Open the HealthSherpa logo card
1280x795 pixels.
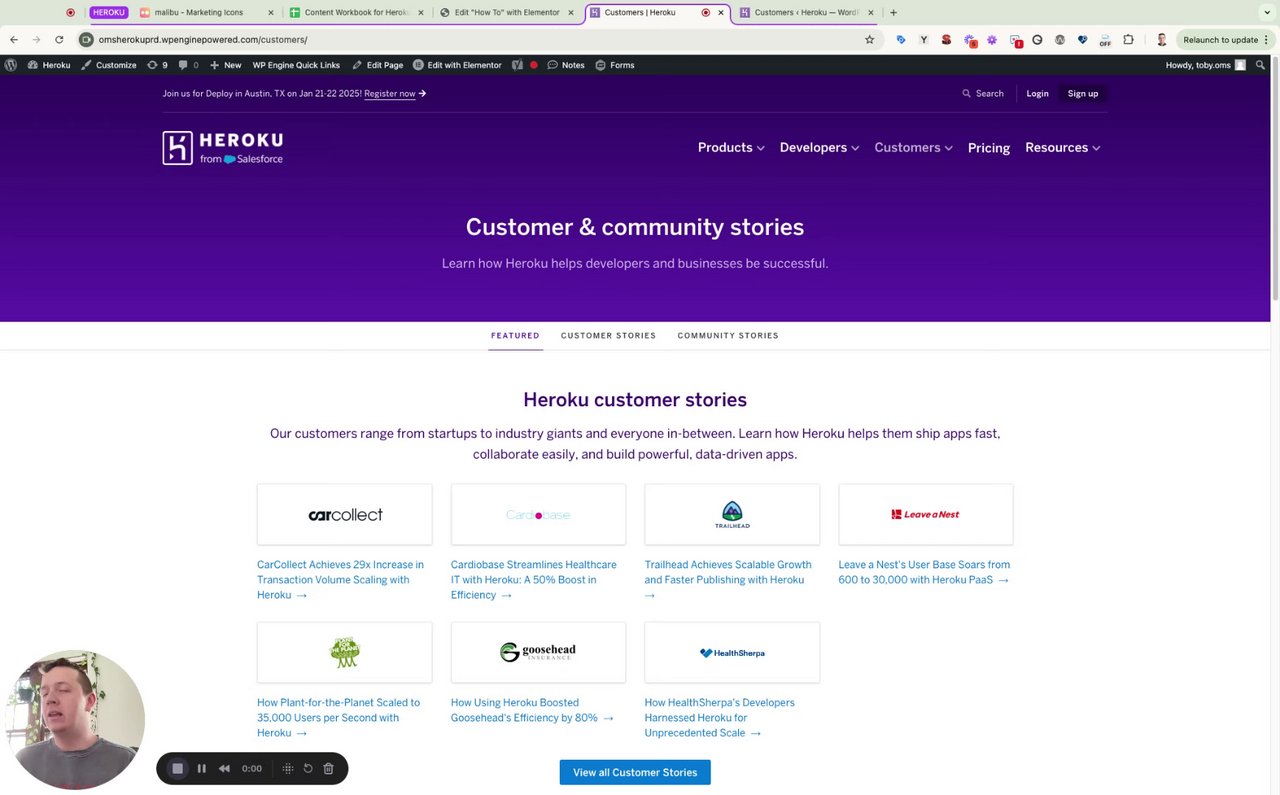732,653
